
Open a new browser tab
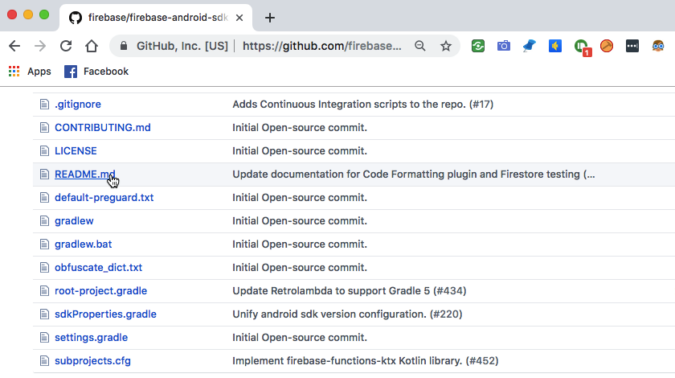(270, 18)
